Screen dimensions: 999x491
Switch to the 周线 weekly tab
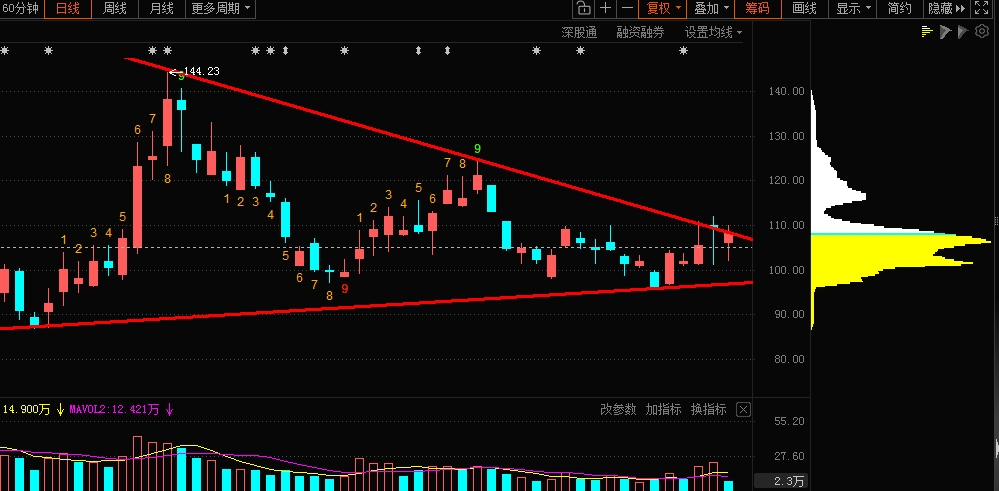click(x=115, y=8)
